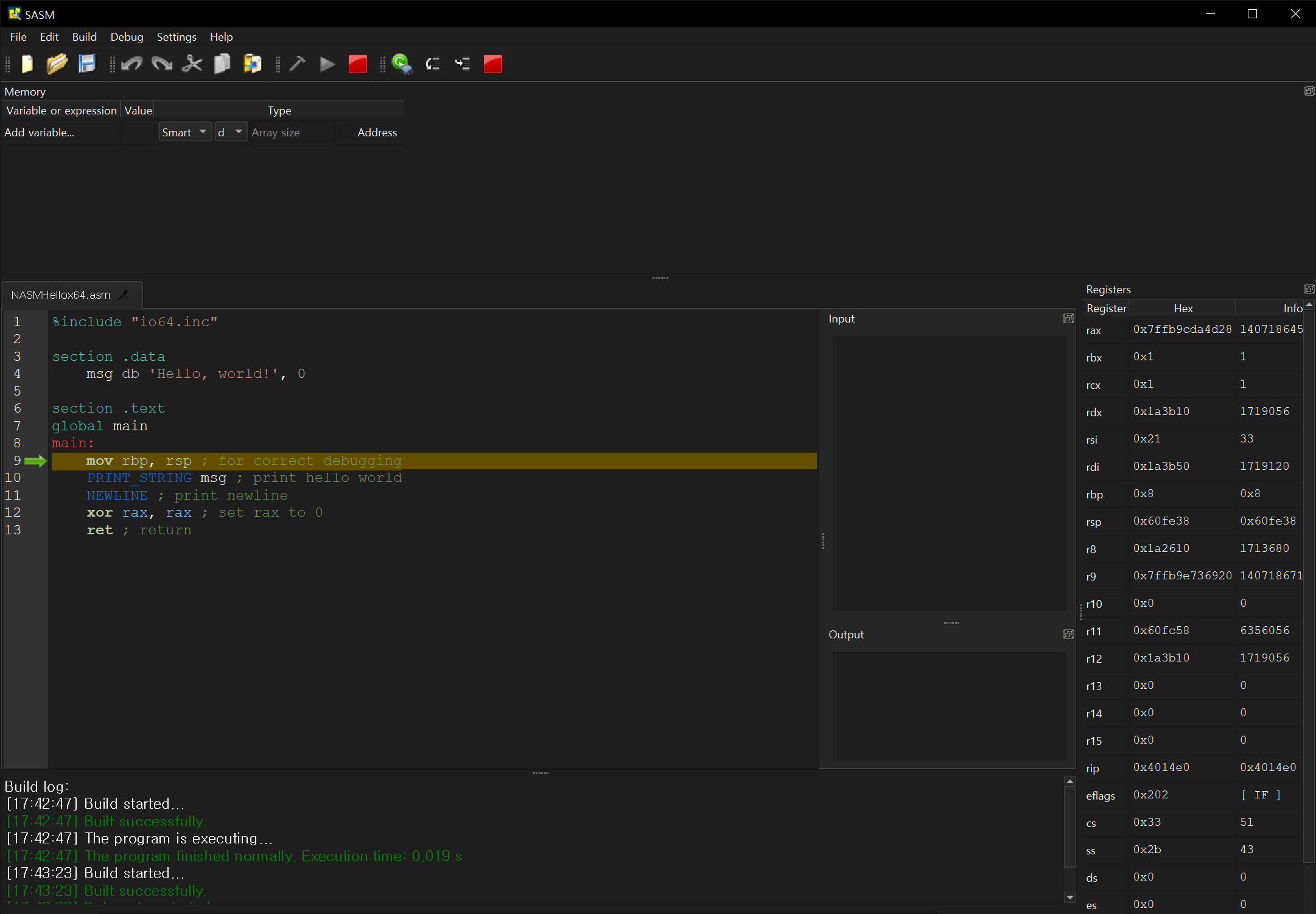Click the New file icon

click(27, 64)
